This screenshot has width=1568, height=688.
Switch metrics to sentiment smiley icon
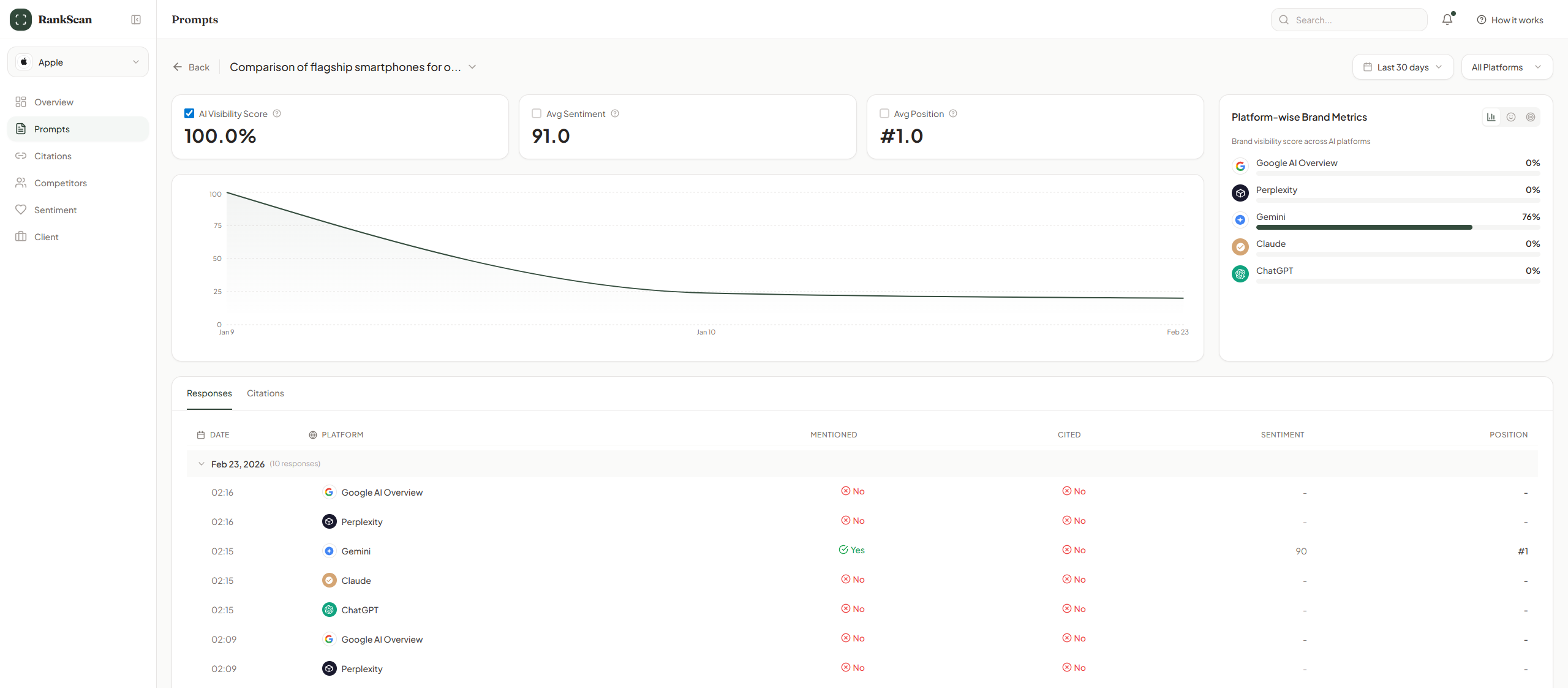click(1510, 117)
